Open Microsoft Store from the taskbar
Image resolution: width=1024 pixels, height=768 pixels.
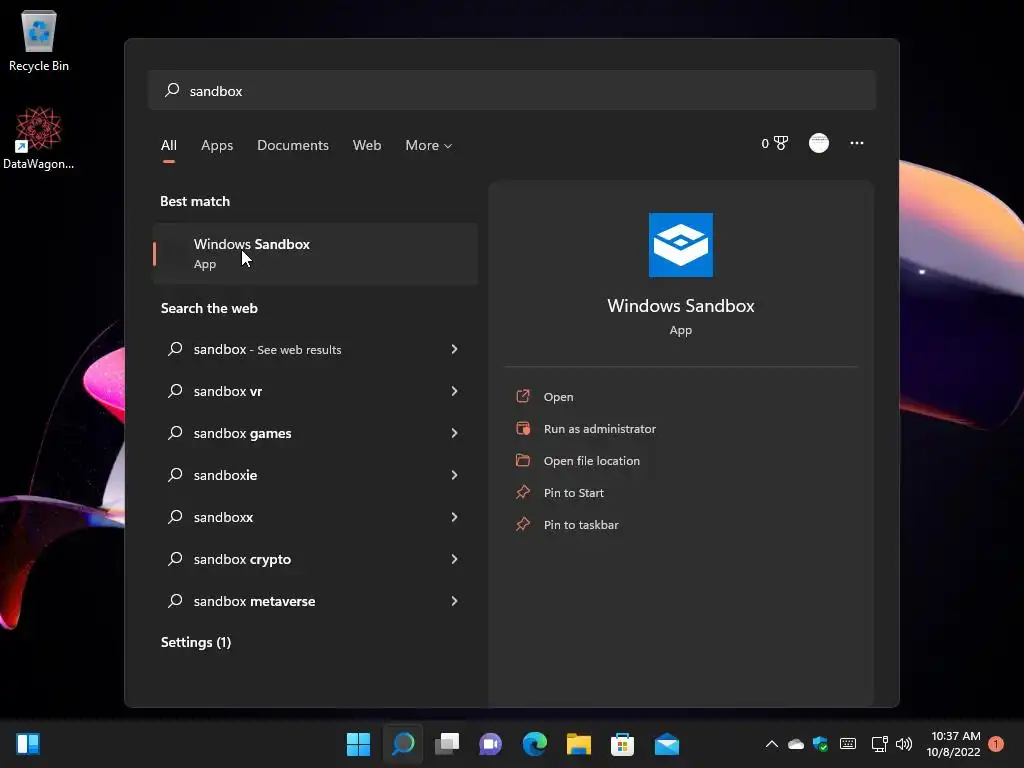click(622, 744)
